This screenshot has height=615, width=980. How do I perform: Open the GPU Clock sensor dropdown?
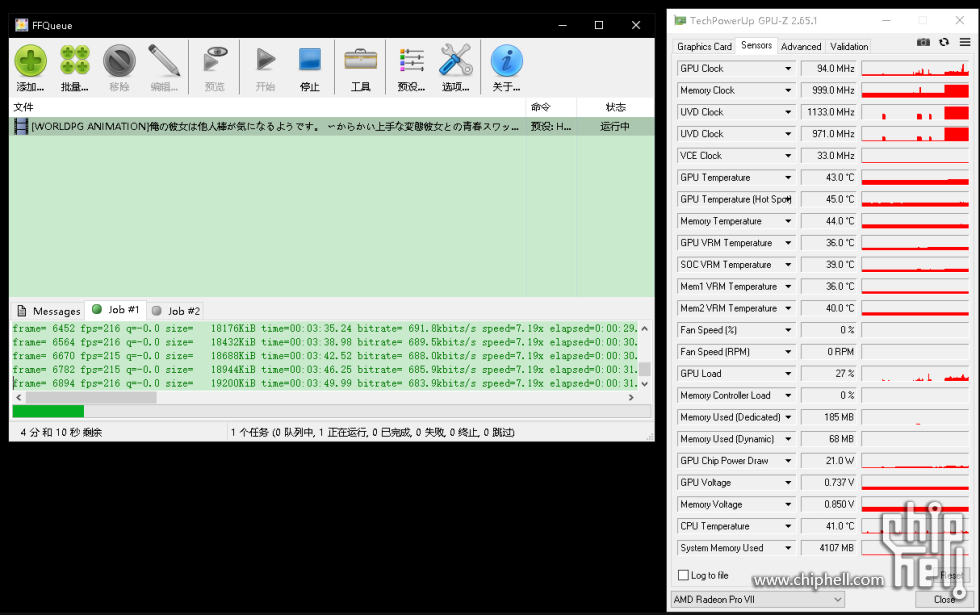788,69
